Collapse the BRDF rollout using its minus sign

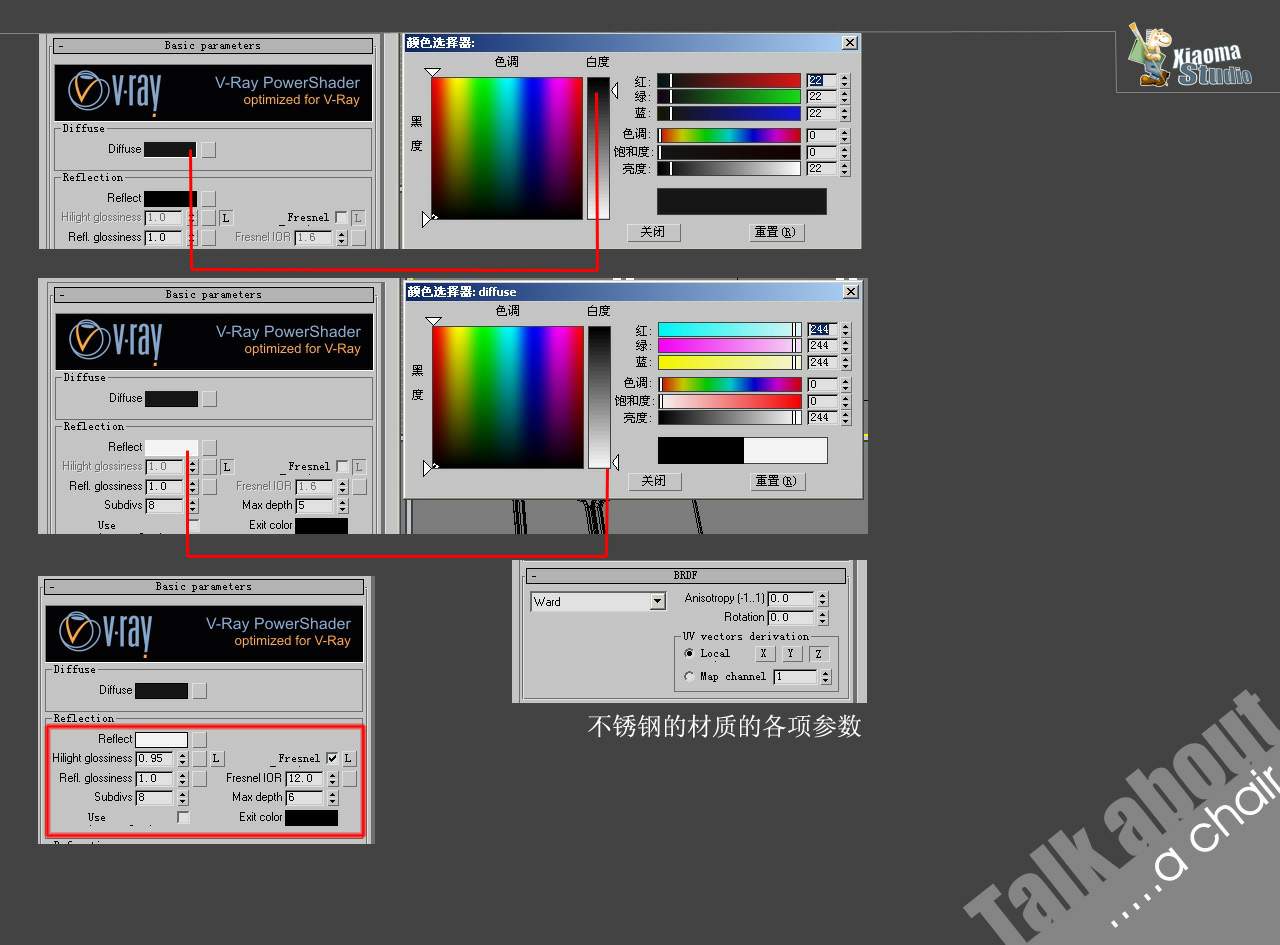pos(533,576)
